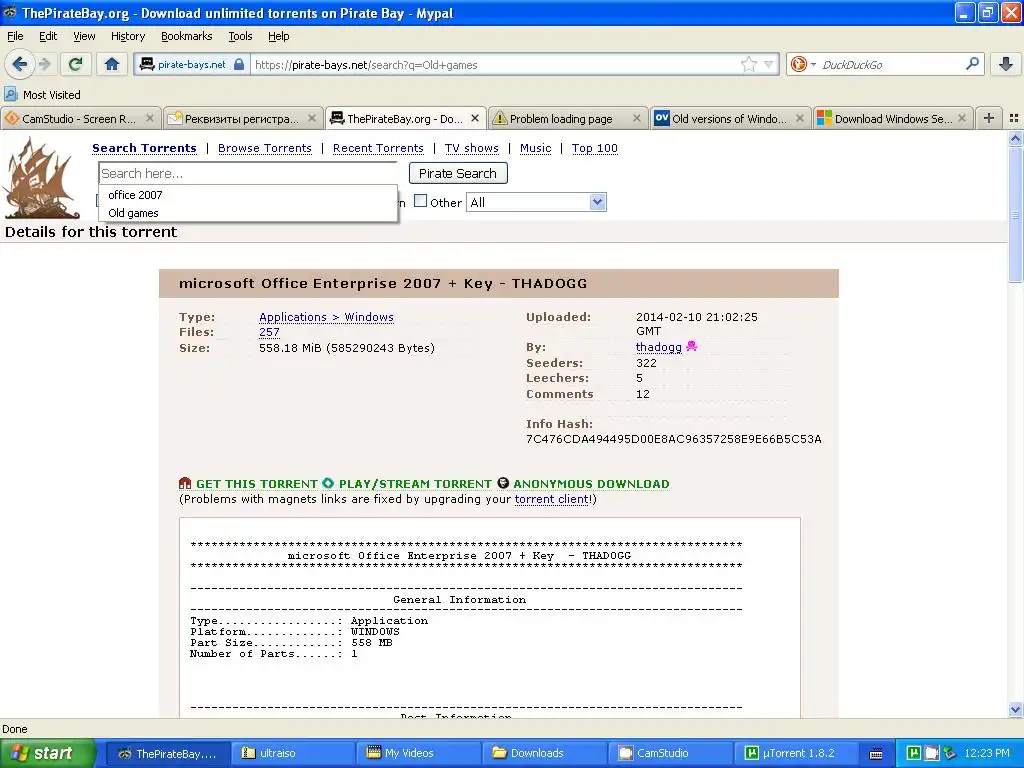This screenshot has height=768, width=1024.
Task: Reload the page with the refresh icon
Action: (x=75, y=64)
